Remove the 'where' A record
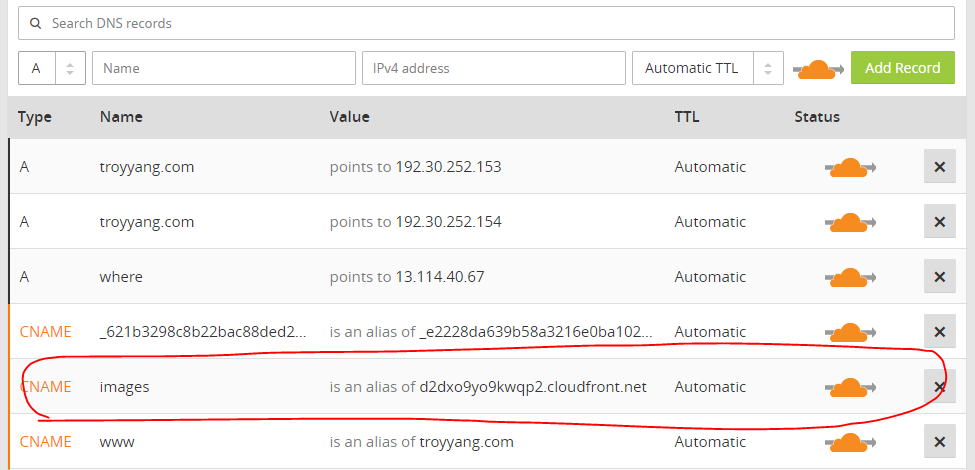The width and height of the screenshot is (975, 470). pos(939,277)
